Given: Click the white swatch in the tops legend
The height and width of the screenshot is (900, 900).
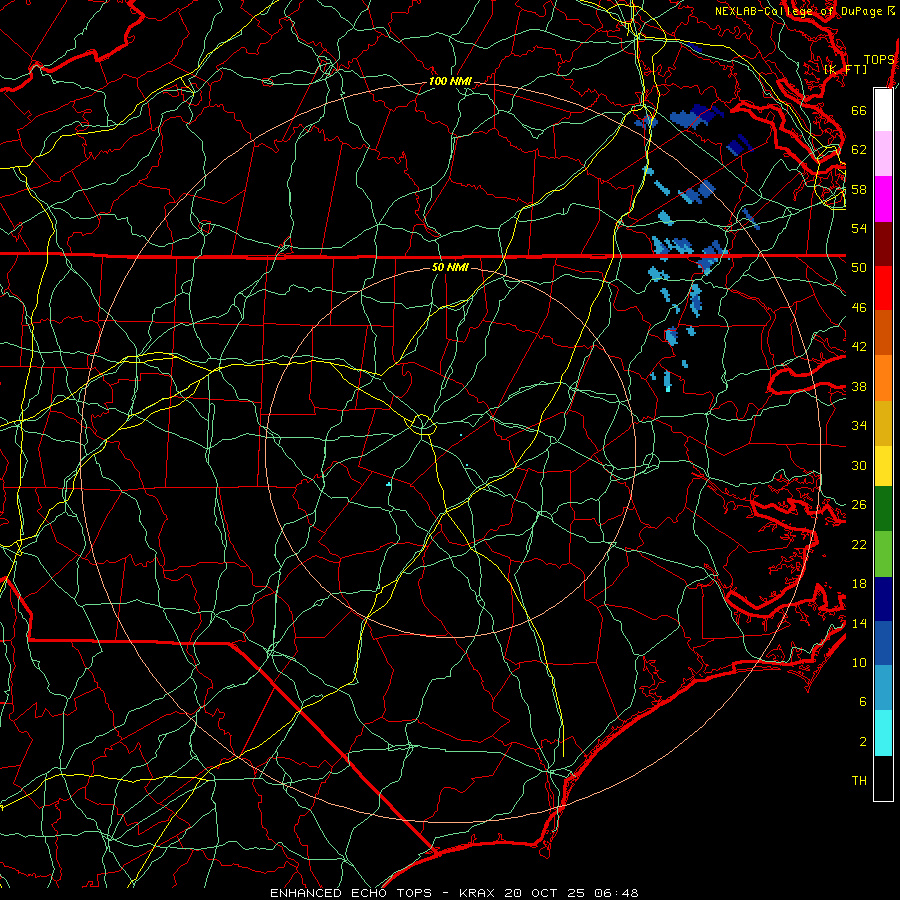Looking at the screenshot, I should tap(883, 110).
